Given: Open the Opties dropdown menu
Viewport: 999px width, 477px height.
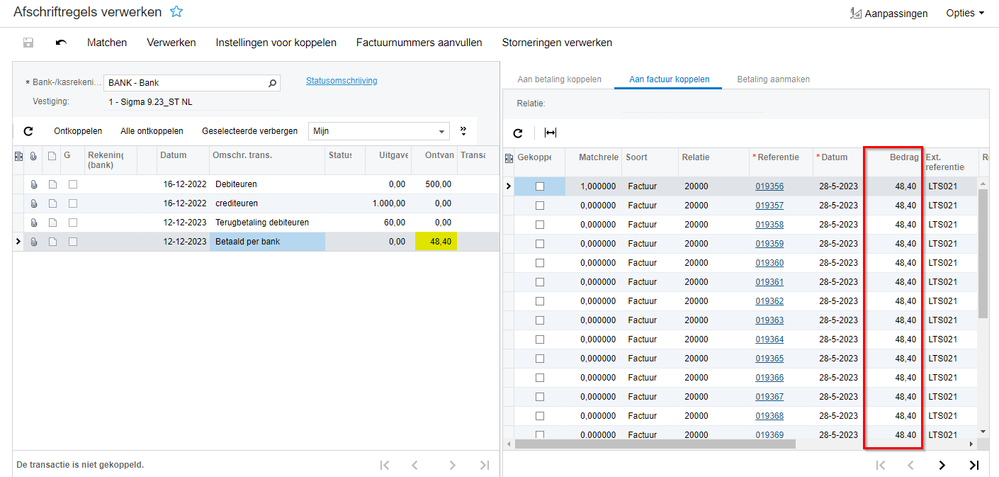Looking at the screenshot, I should click(965, 13).
